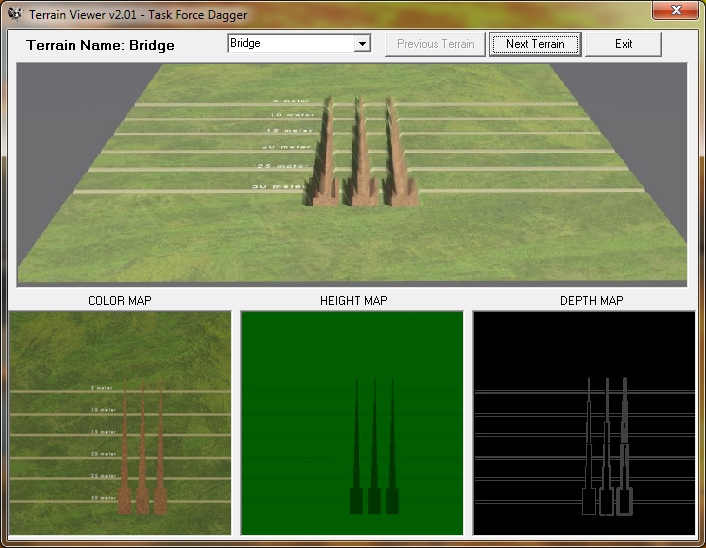The height and width of the screenshot is (548, 706).
Task: Click the Terrain Viewer app icon in title bar
Action: (x=14, y=15)
